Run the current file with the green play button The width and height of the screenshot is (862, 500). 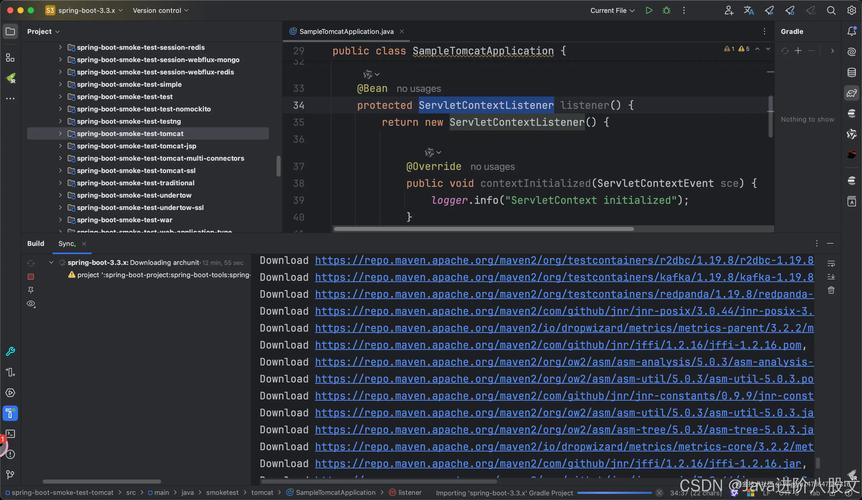(x=649, y=10)
